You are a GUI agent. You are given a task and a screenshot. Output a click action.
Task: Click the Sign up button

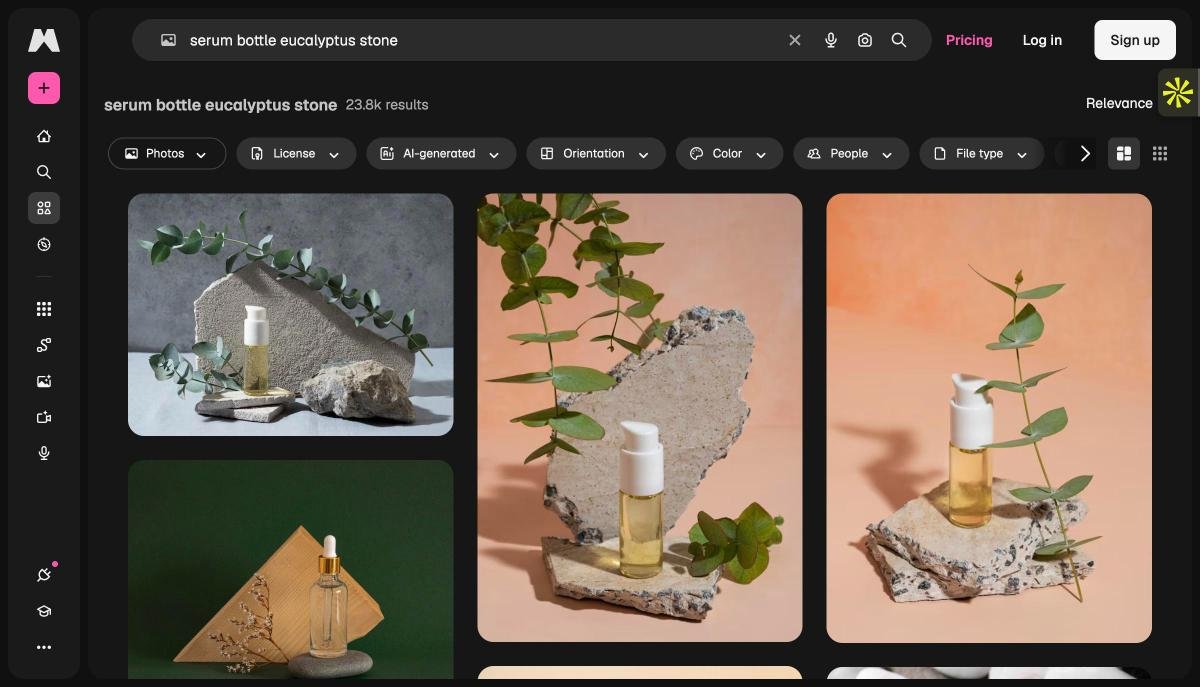point(1135,40)
